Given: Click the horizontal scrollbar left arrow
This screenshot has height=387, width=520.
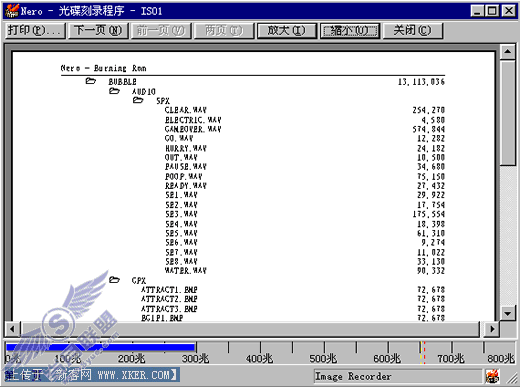Looking at the screenshot, I should click(x=12, y=329).
